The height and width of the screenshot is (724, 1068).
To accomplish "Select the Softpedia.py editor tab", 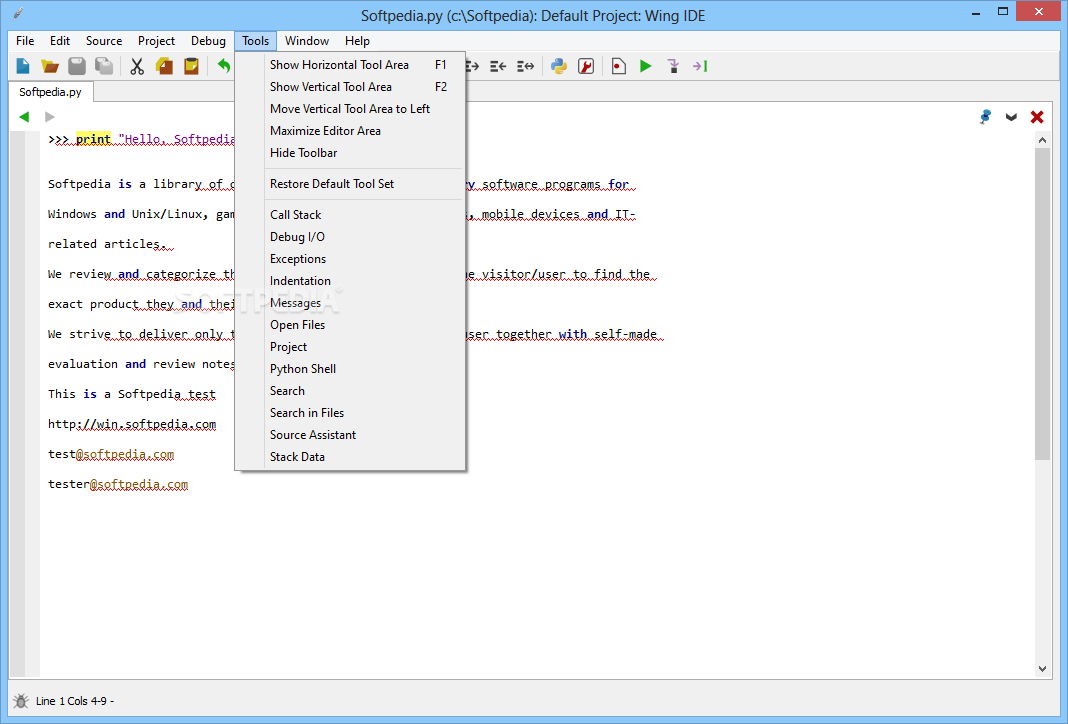I will point(50,92).
